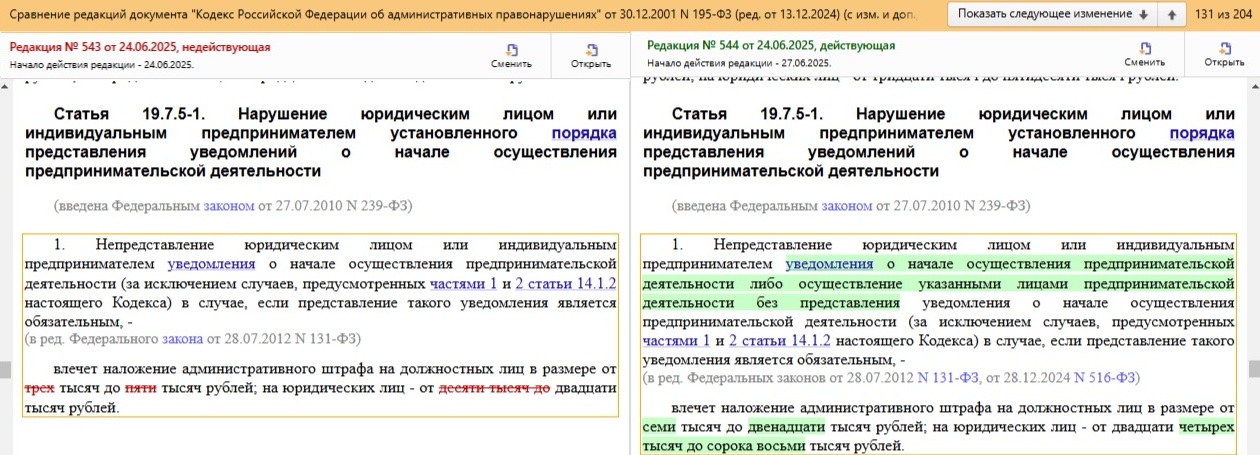Click right pane 'Начало действия редакции - 27.06.2025.'
The width and height of the screenshot is (1260, 455).
(739, 64)
